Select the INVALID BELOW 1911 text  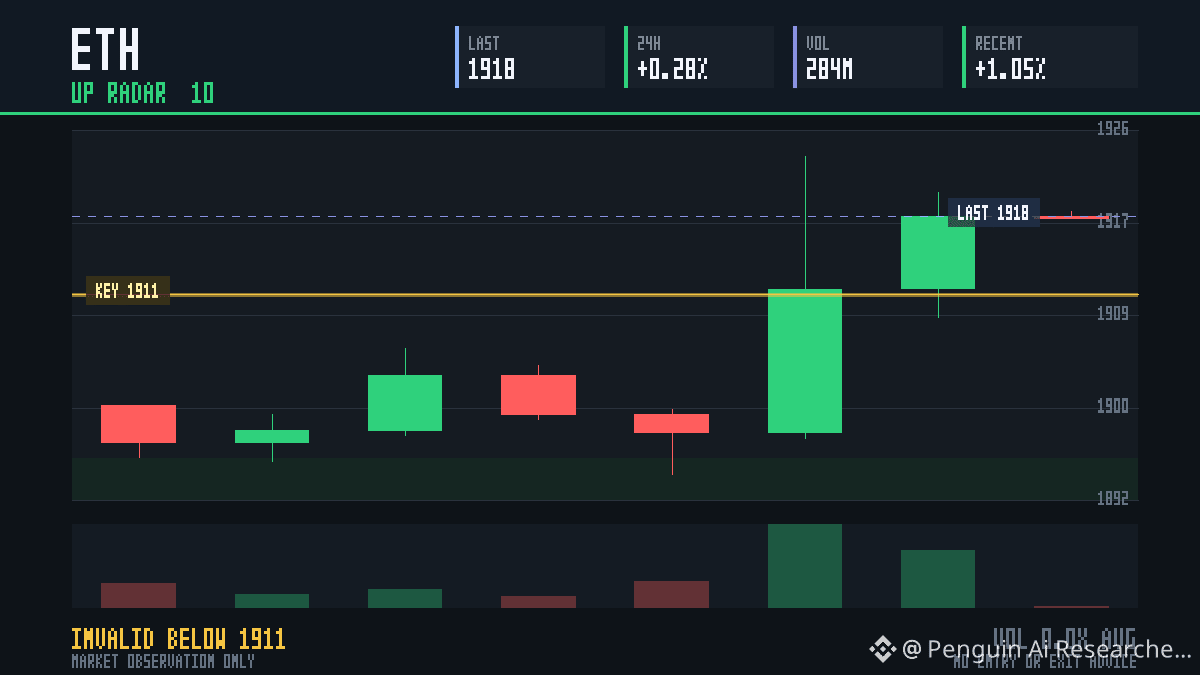(x=178, y=639)
